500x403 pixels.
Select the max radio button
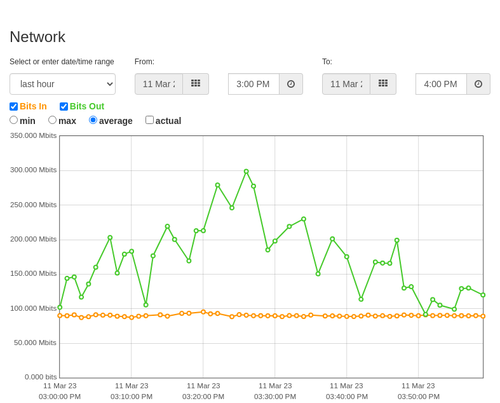[52, 120]
